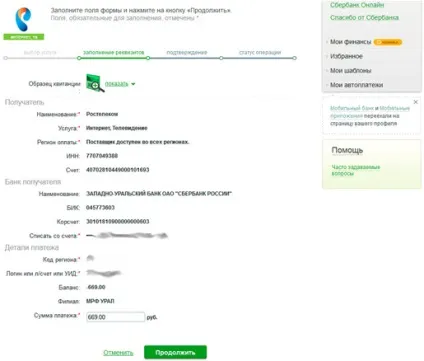Close the mobile bank notification box
Viewport: 424px width, 361px height.
[x=416, y=102]
